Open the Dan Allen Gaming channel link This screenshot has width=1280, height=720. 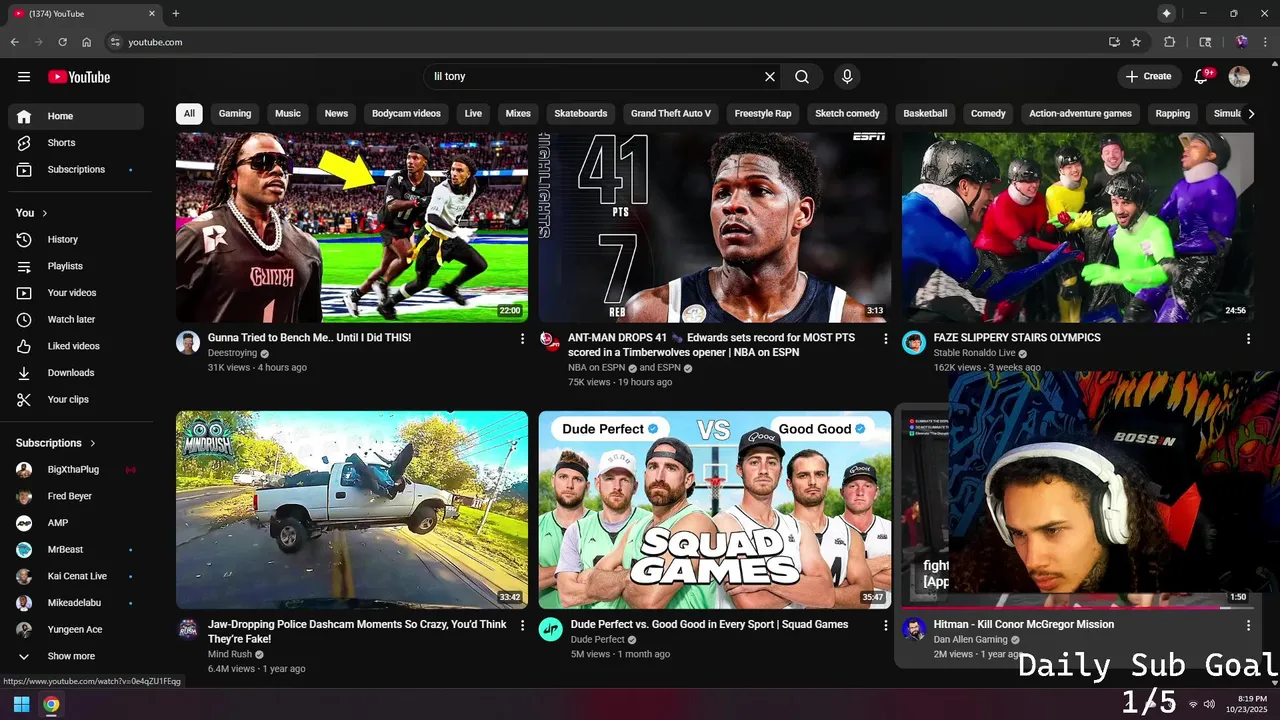tap(970, 640)
